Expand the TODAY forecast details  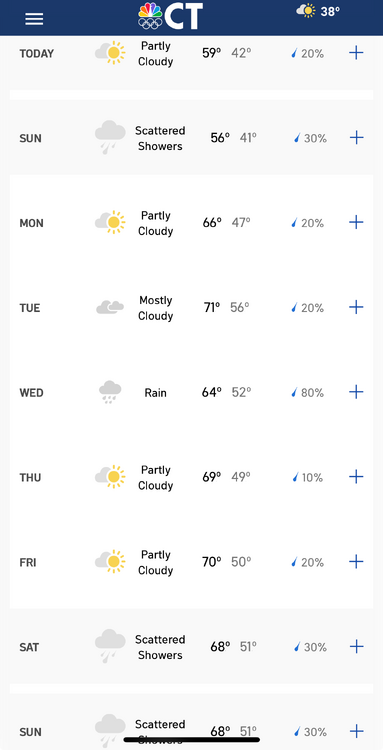356,53
